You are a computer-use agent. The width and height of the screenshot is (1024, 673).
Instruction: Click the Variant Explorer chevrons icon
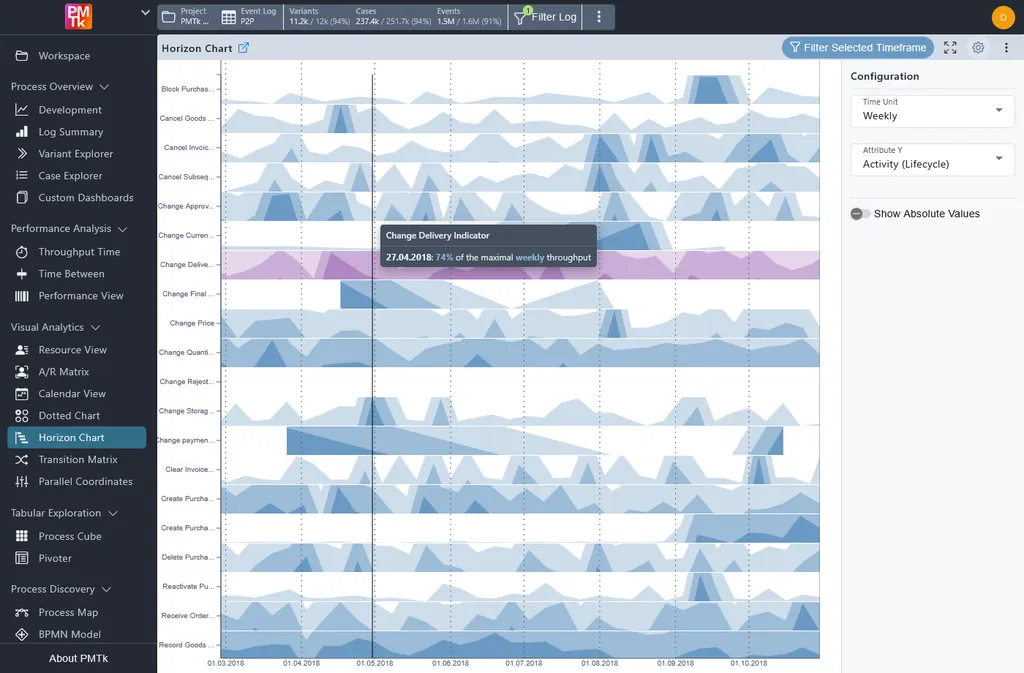[x=22, y=153]
